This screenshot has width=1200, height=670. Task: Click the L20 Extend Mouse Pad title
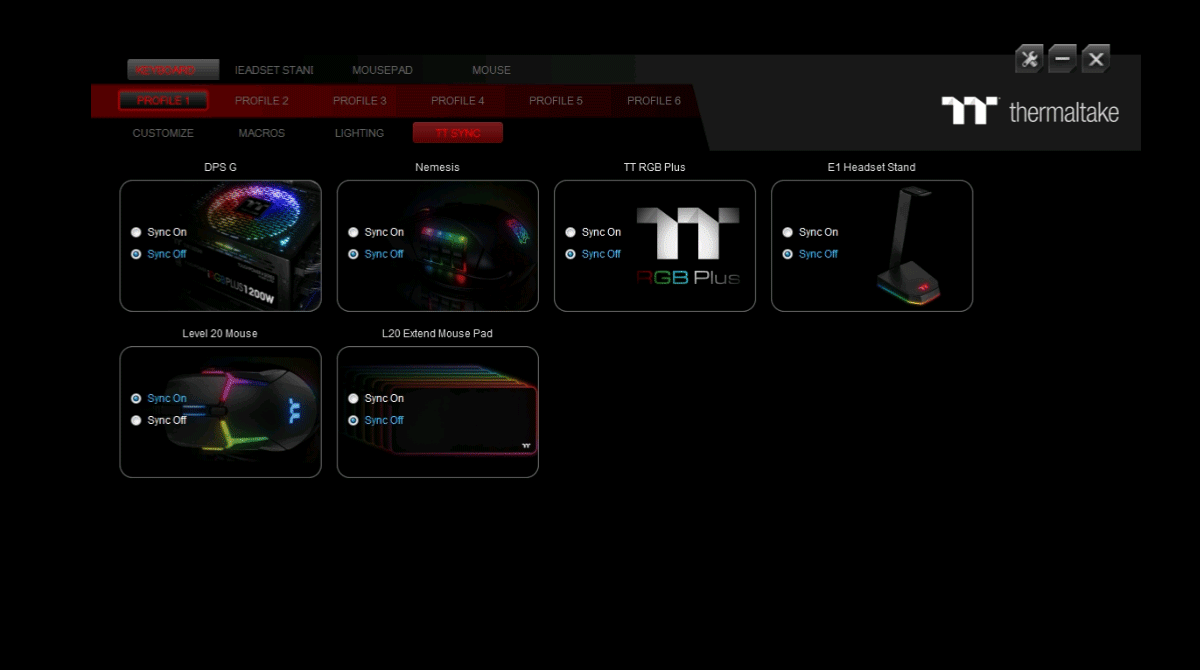point(437,333)
